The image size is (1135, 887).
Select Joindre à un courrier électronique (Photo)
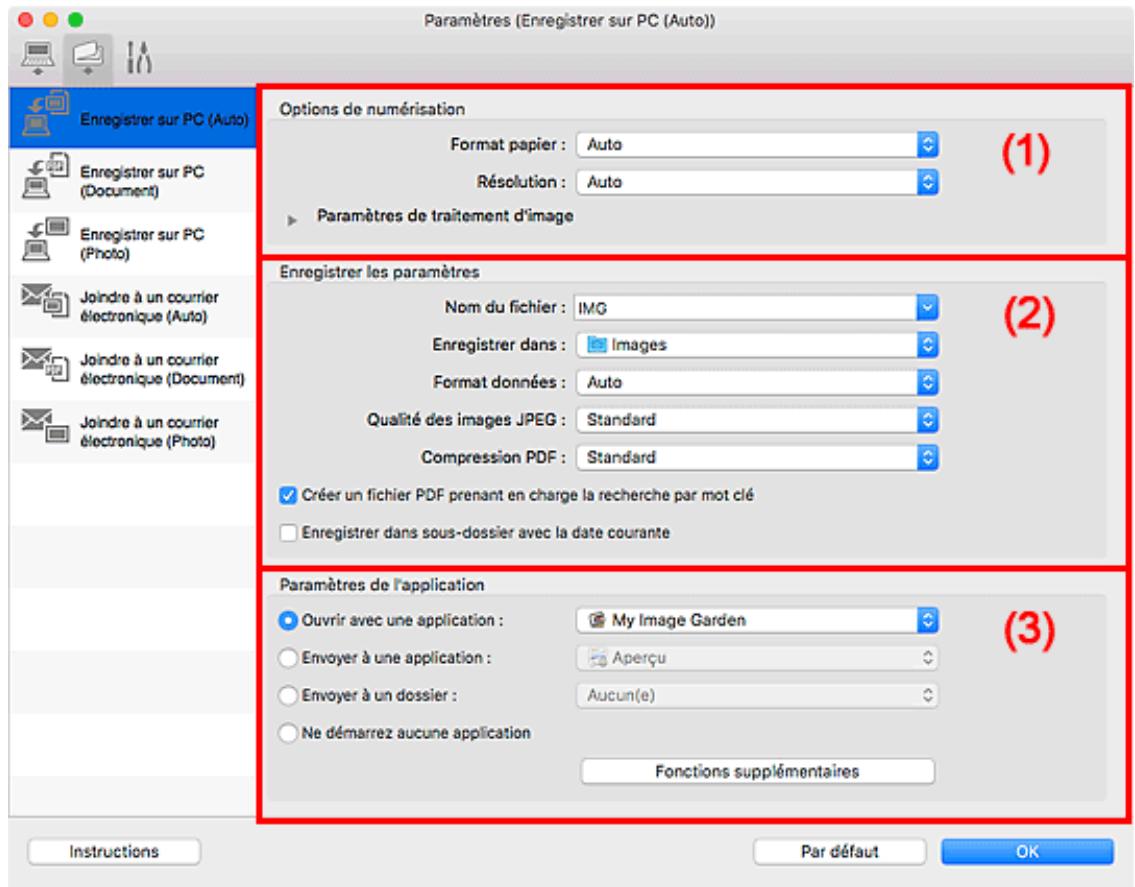click(133, 432)
